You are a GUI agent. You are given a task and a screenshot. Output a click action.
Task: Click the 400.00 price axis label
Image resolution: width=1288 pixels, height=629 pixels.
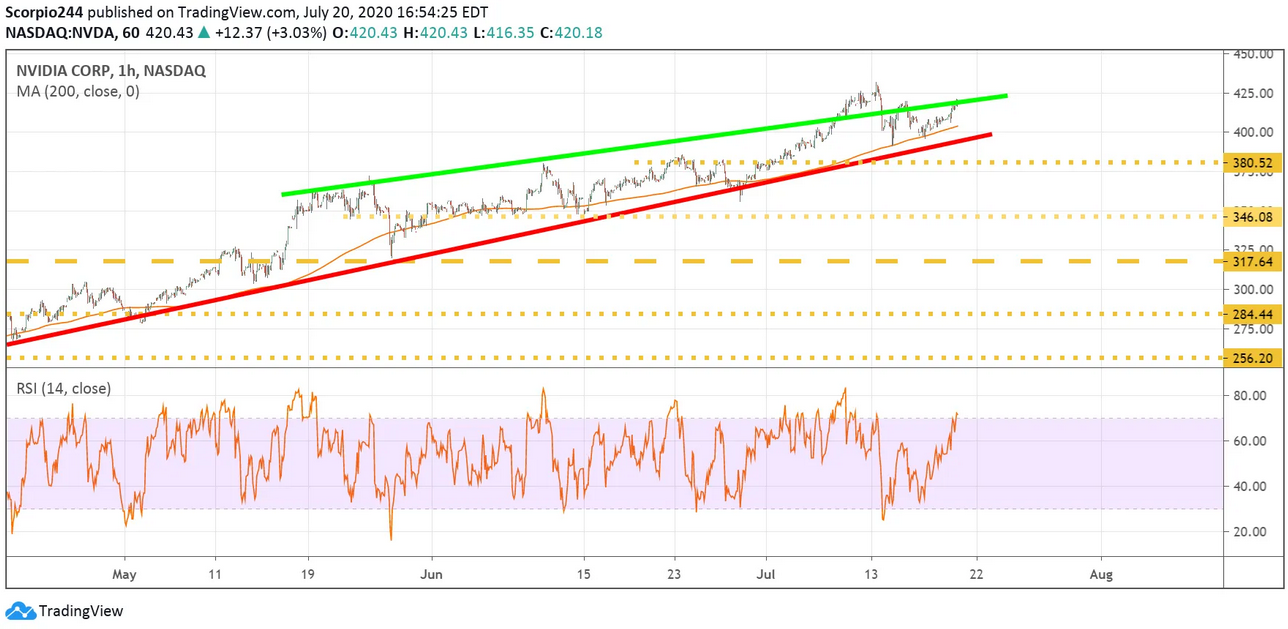tap(1253, 132)
